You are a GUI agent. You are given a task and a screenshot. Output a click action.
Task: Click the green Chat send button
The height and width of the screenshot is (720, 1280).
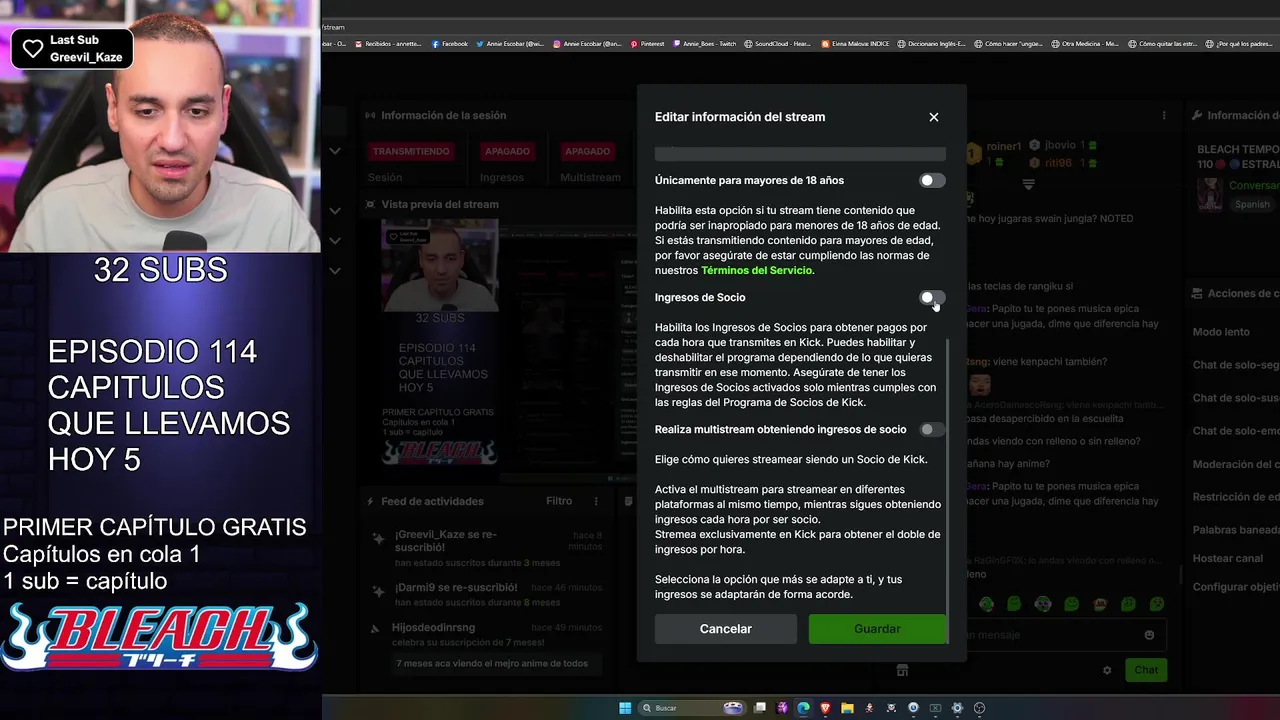click(x=1146, y=670)
